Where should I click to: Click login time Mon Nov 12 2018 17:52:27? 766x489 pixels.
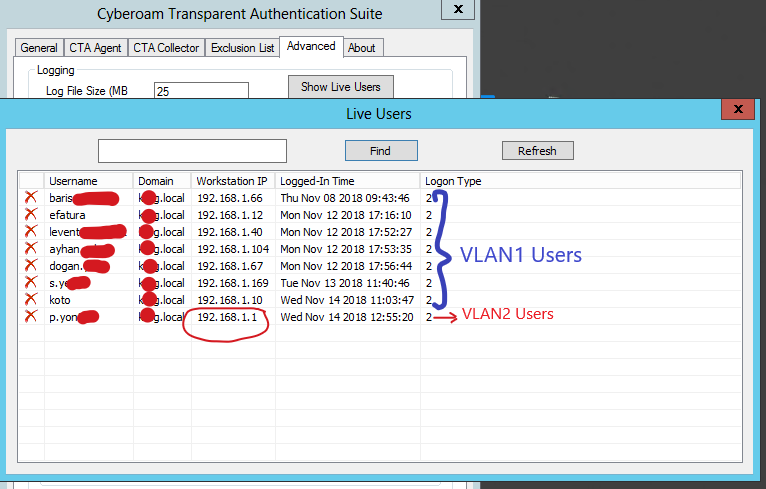pos(346,232)
